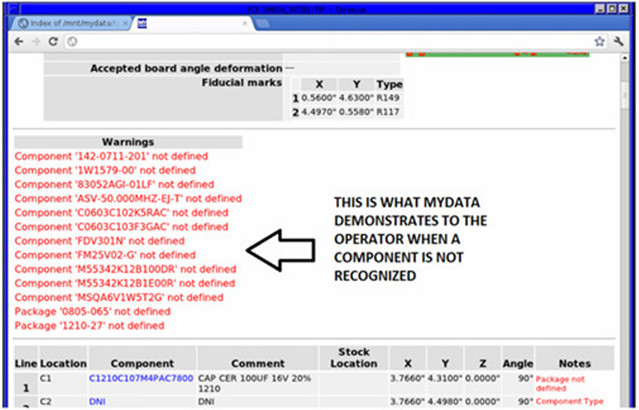Click the 'Fiducial marks' label
This screenshot has width=639, height=410.
pyautogui.click(x=242, y=83)
